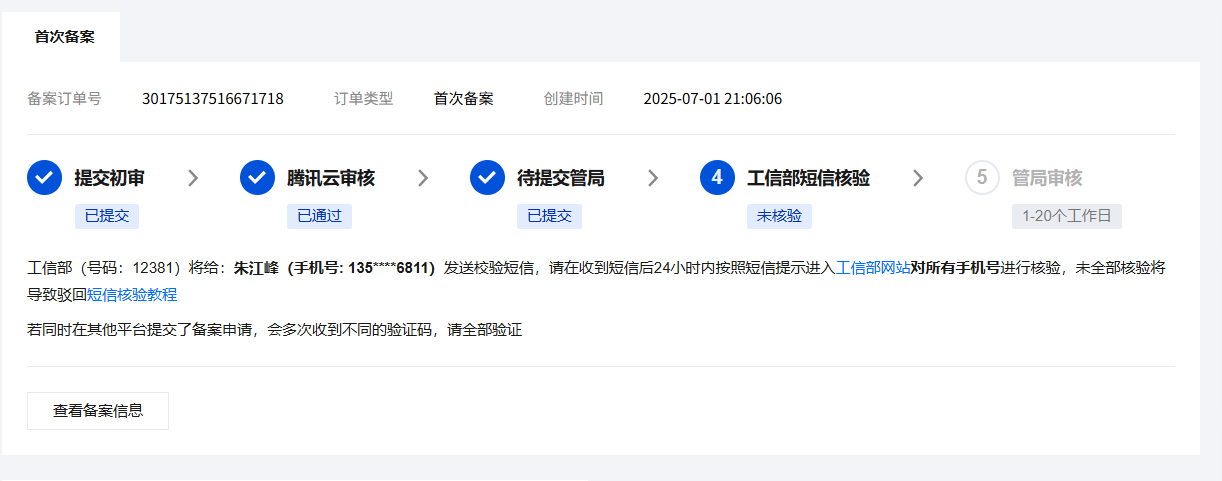
Task: Open the 短信核验教程 link
Action: pyautogui.click(x=132, y=295)
